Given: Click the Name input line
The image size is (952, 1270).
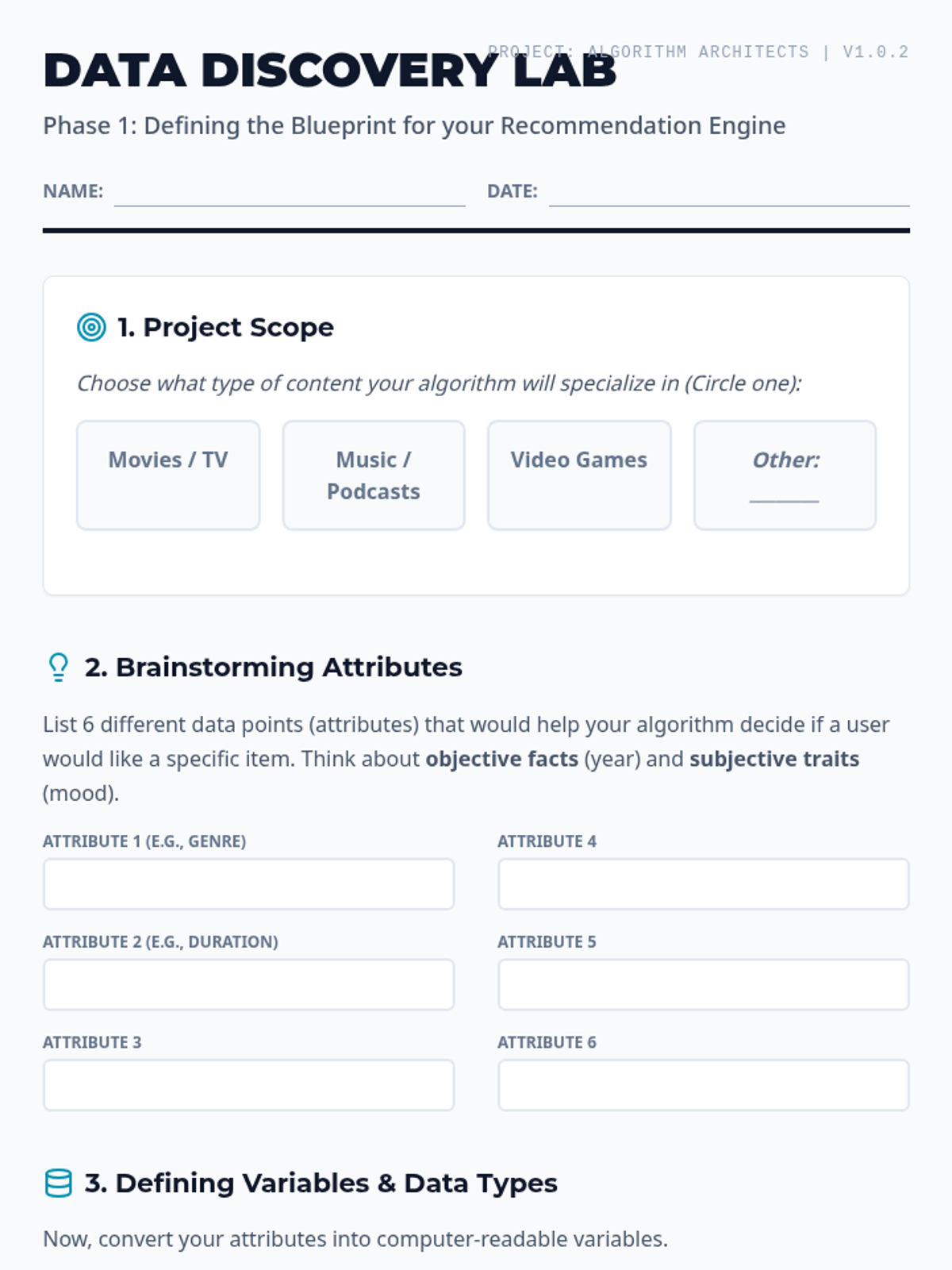Looking at the screenshot, I should click(x=290, y=193).
